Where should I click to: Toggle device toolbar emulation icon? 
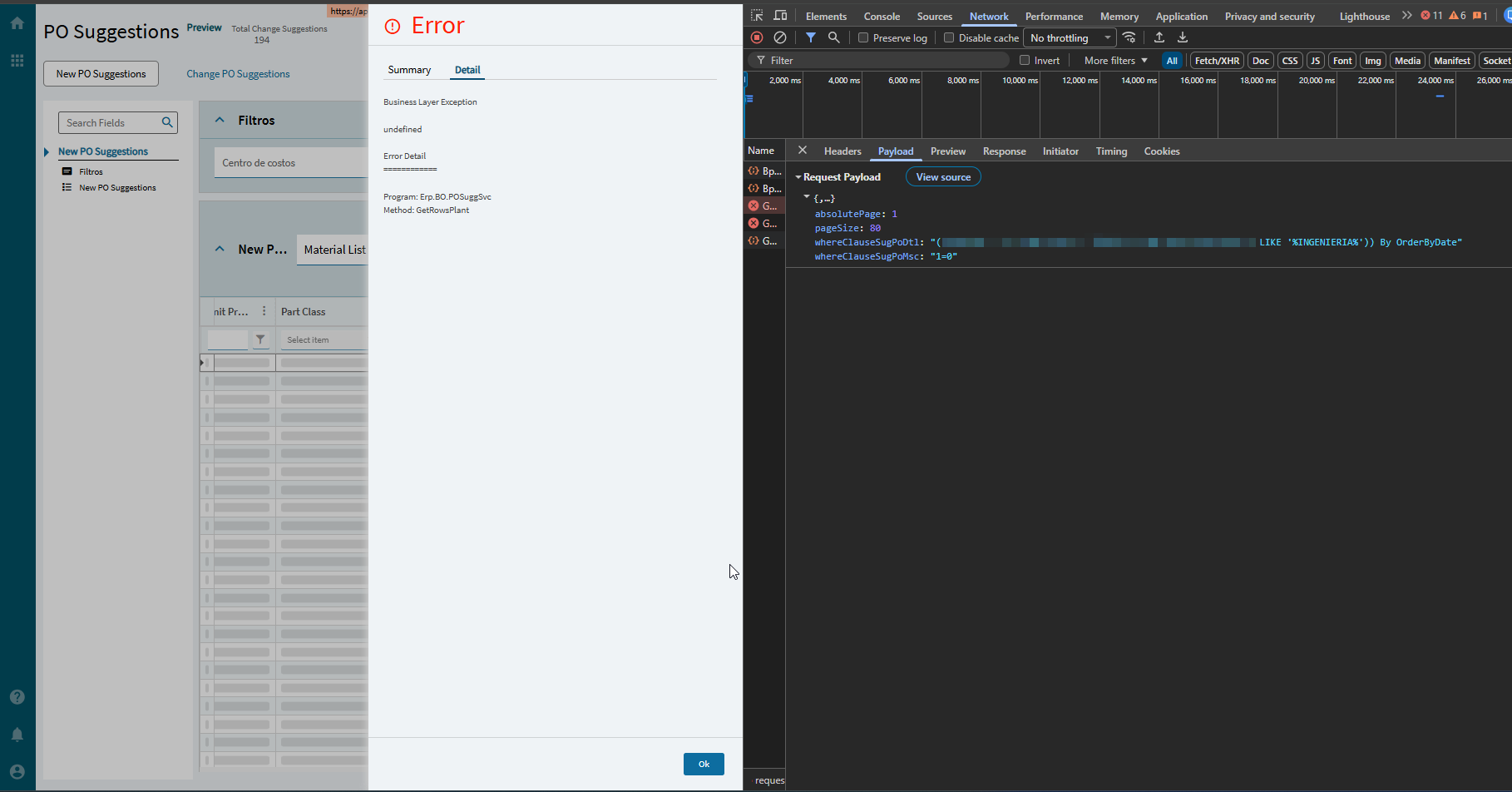[780, 16]
